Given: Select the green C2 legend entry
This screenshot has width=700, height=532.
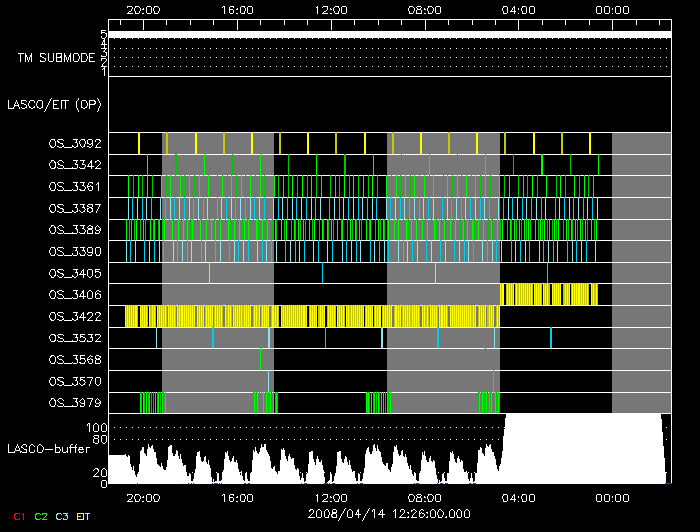Looking at the screenshot, I should 40,516.
